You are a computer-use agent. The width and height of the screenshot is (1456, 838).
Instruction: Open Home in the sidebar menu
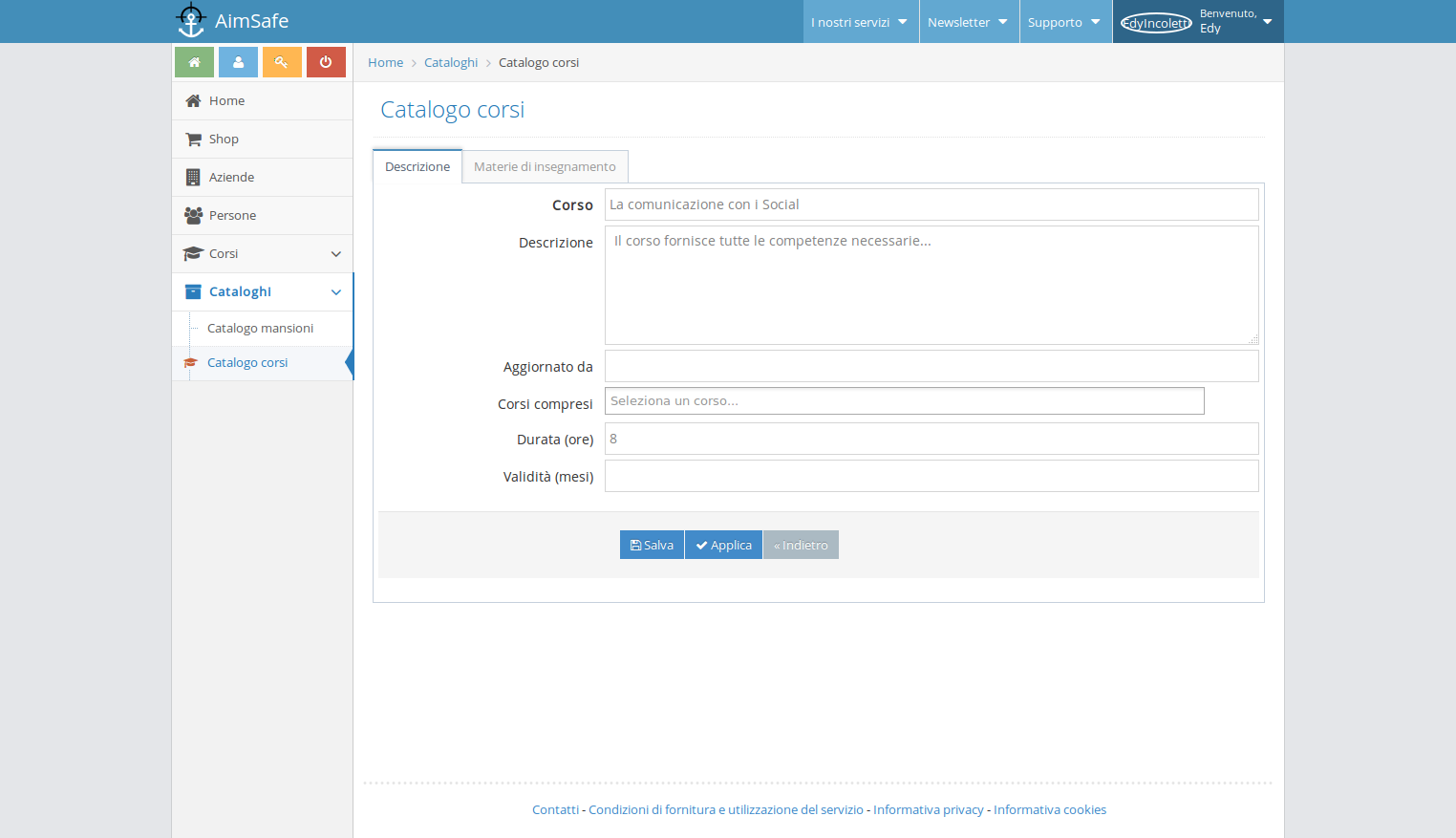(x=262, y=100)
